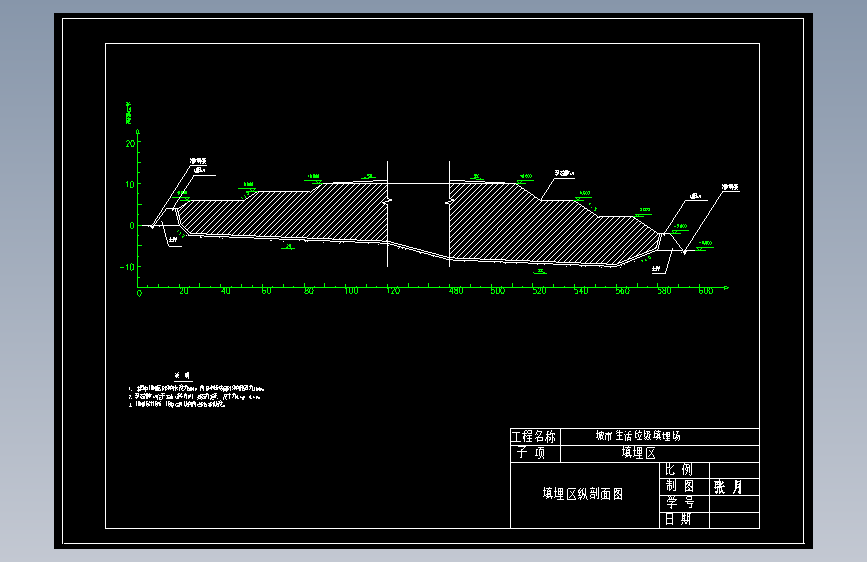Image resolution: width=867 pixels, height=562 pixels.
Task: Click the horizontal axis label '480'
Action: (456, 291)
